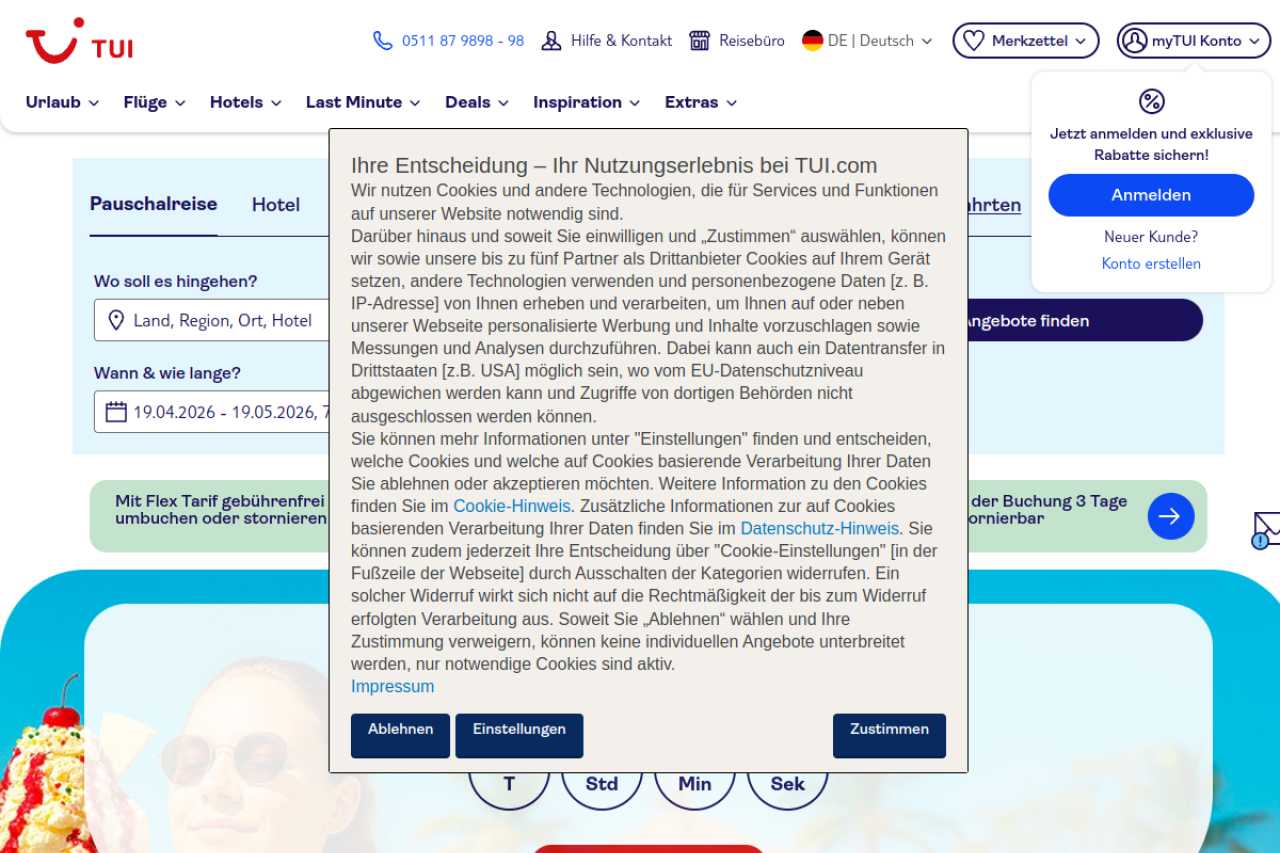Expand the Flüge menu
The width and height of the screenshot is (1280, 853).
pos(155,102)
